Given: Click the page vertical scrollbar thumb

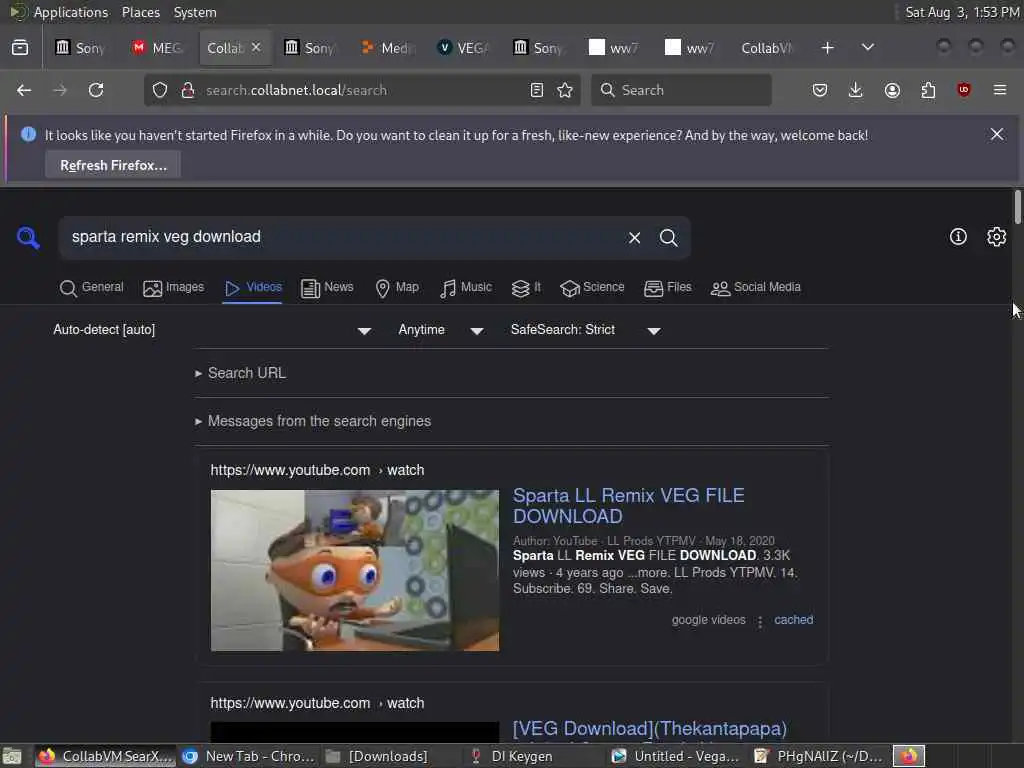Looking at the screenshot, I should 1017,206.
